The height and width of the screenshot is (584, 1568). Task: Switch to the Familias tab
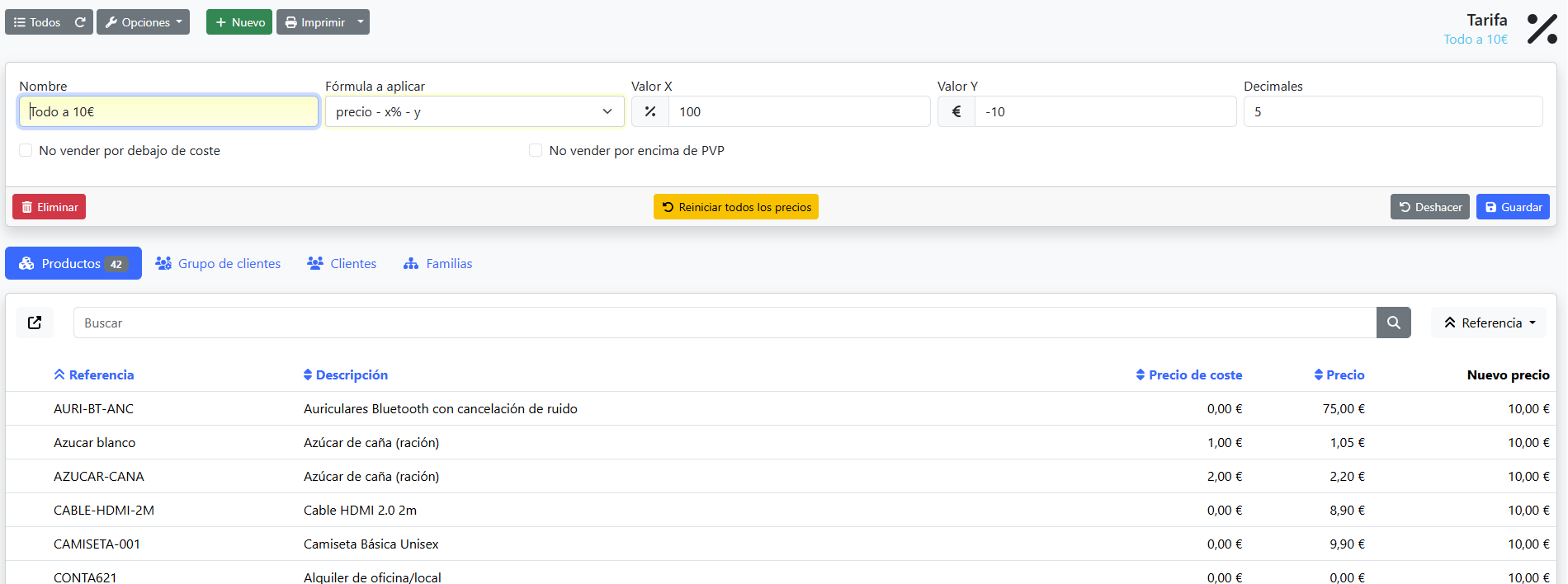pyautogui.click(x=437, y=263)
